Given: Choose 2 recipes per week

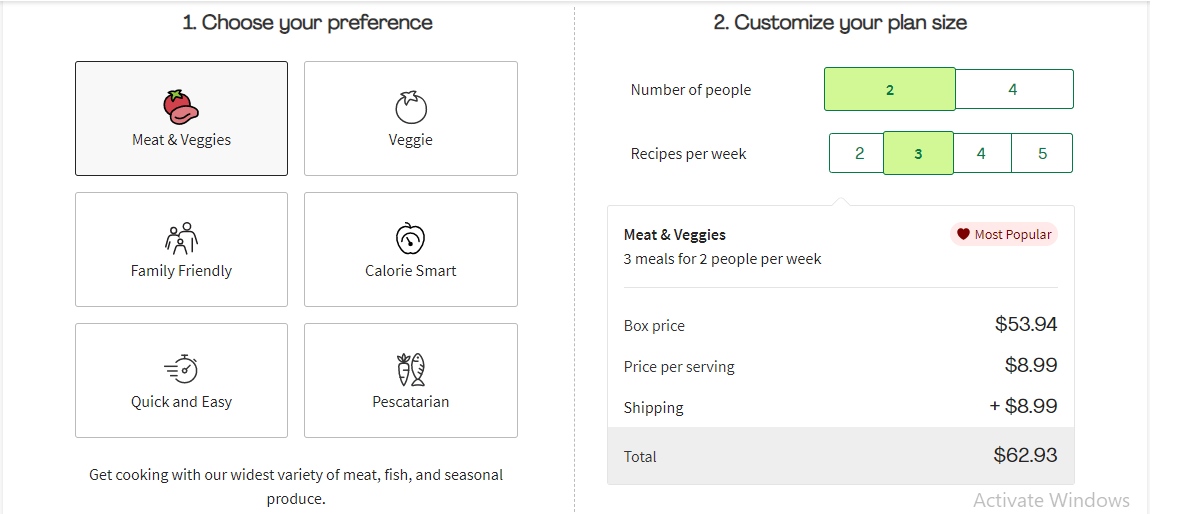Looking at the screenshot, I should (859, 153).
